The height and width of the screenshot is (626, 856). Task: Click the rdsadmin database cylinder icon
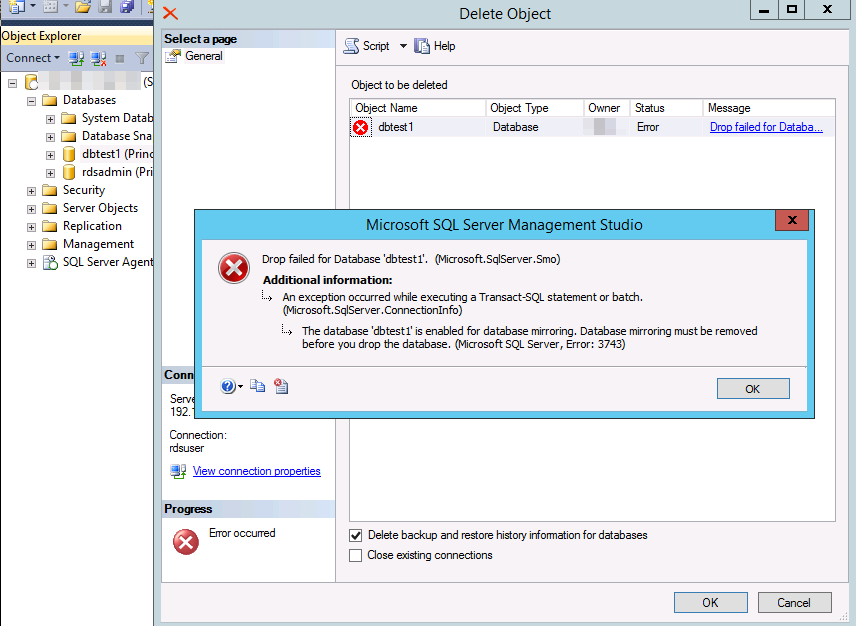pyautogui.click(x=69, y=172)
